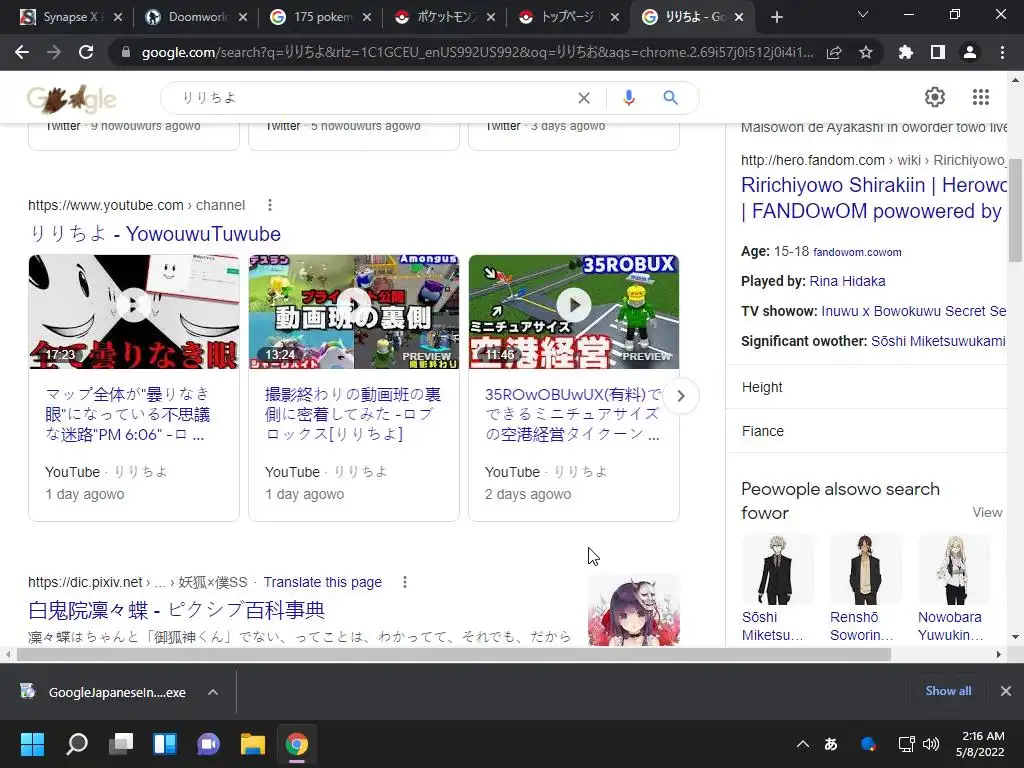Open the 白鬼院凛々蝶 pixiv dictionary link
The image size is (1024, 768).
[176, 610]
